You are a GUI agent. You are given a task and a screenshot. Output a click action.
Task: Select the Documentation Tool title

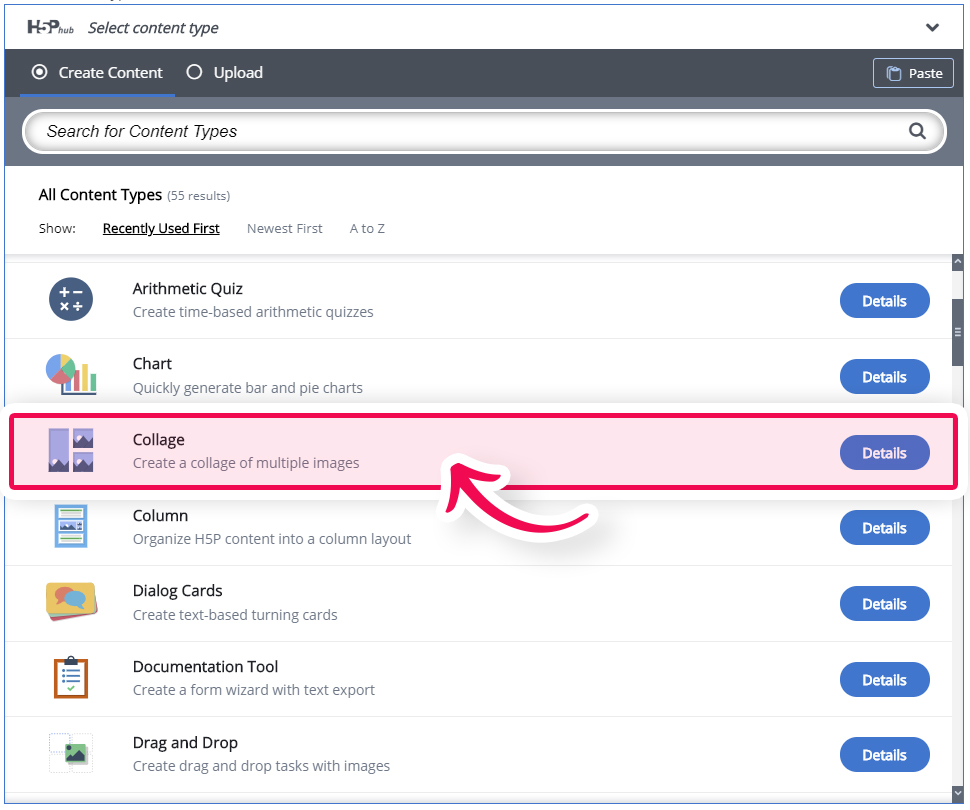[205, 666]
